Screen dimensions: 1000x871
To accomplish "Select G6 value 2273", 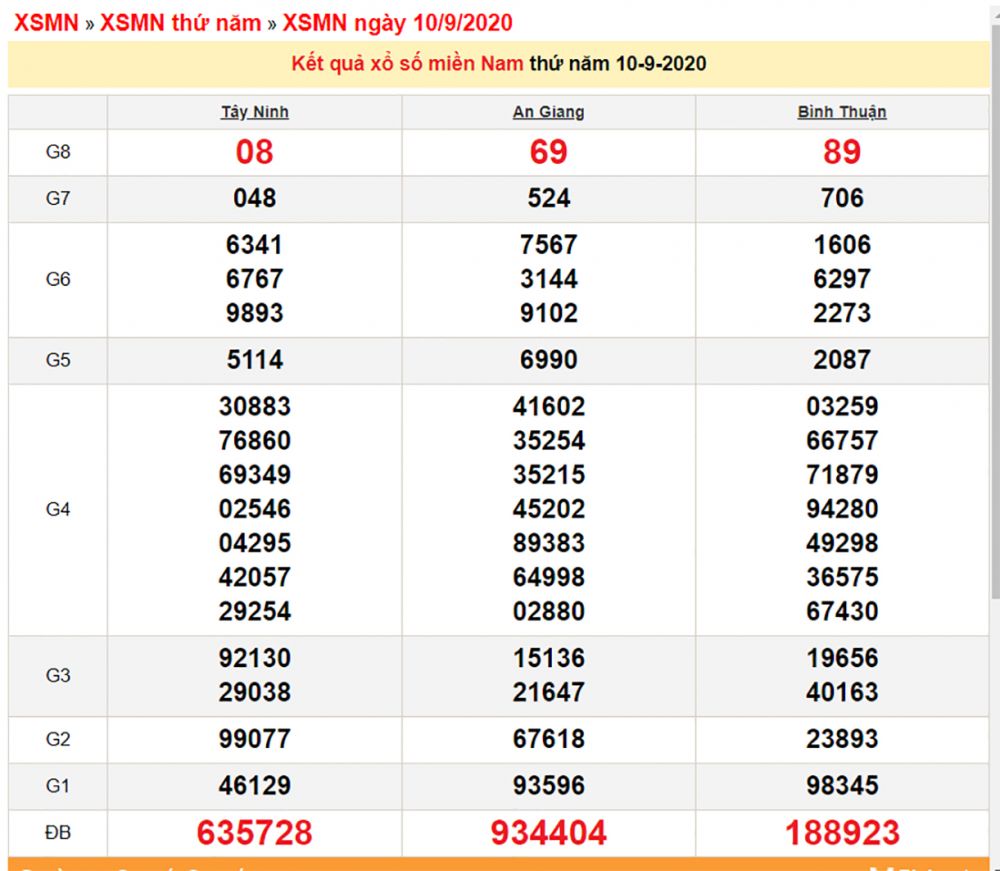I will (842, 313).
